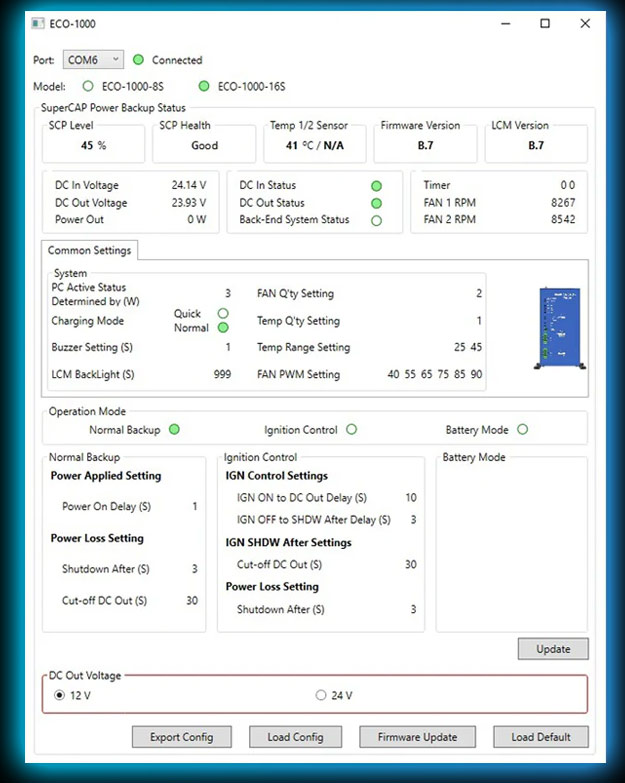Click the Update button

pyautogui.click(x=553, y=649)
